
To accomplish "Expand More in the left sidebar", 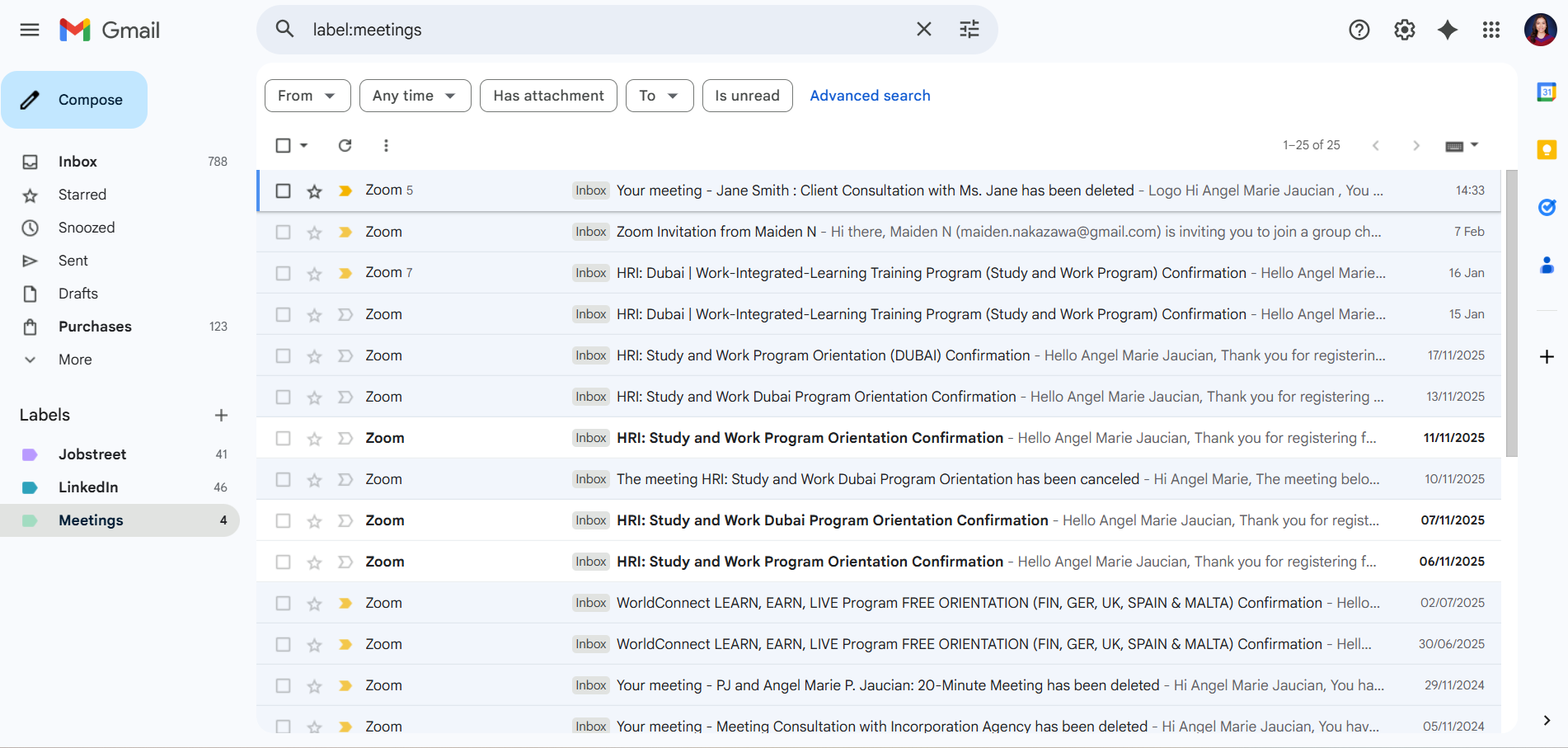I will (75, 360).
